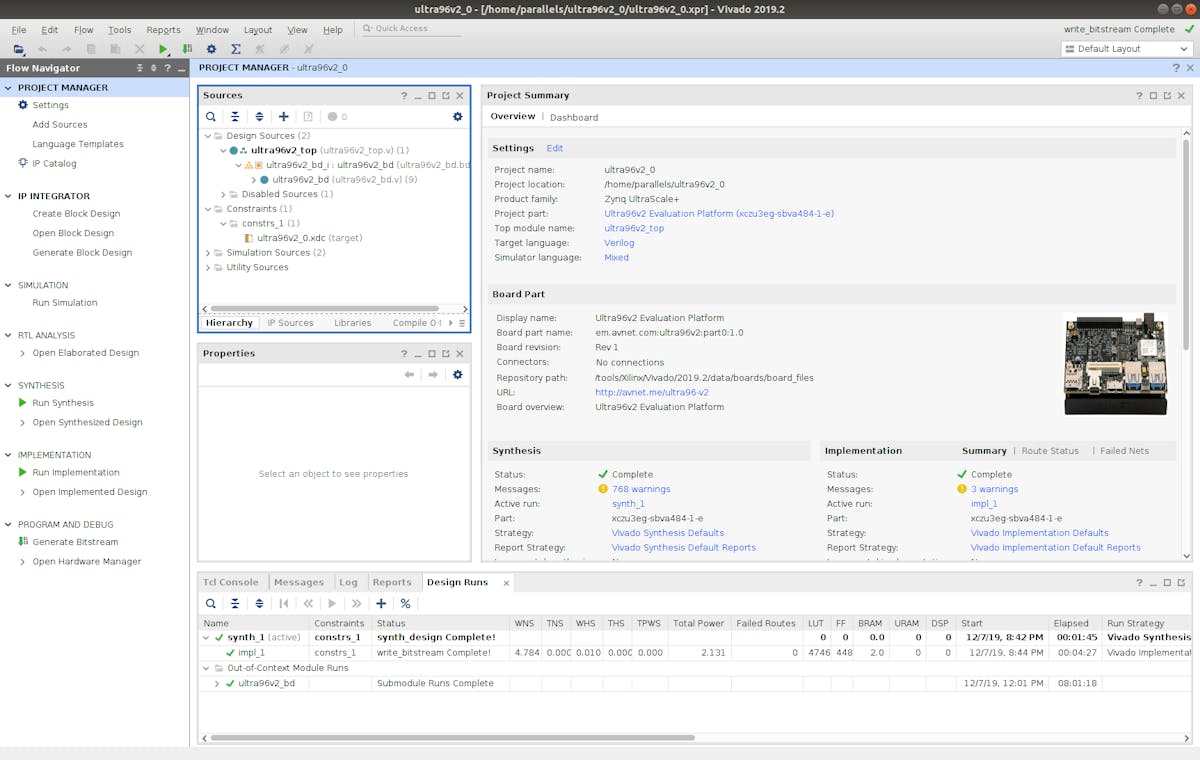Open the Default Layout dropdown
1200x760 pixels.
pyautogui.click(x=1127, y=49)
